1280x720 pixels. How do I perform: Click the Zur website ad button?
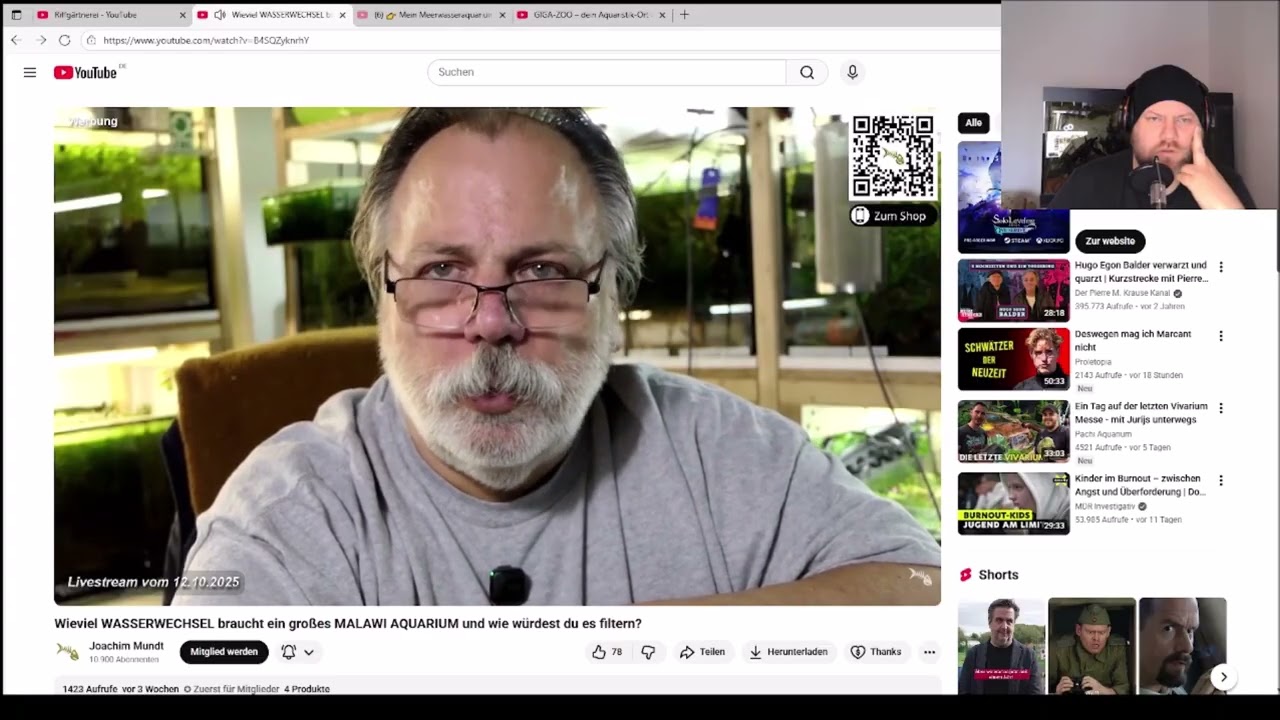(1110, 241)
